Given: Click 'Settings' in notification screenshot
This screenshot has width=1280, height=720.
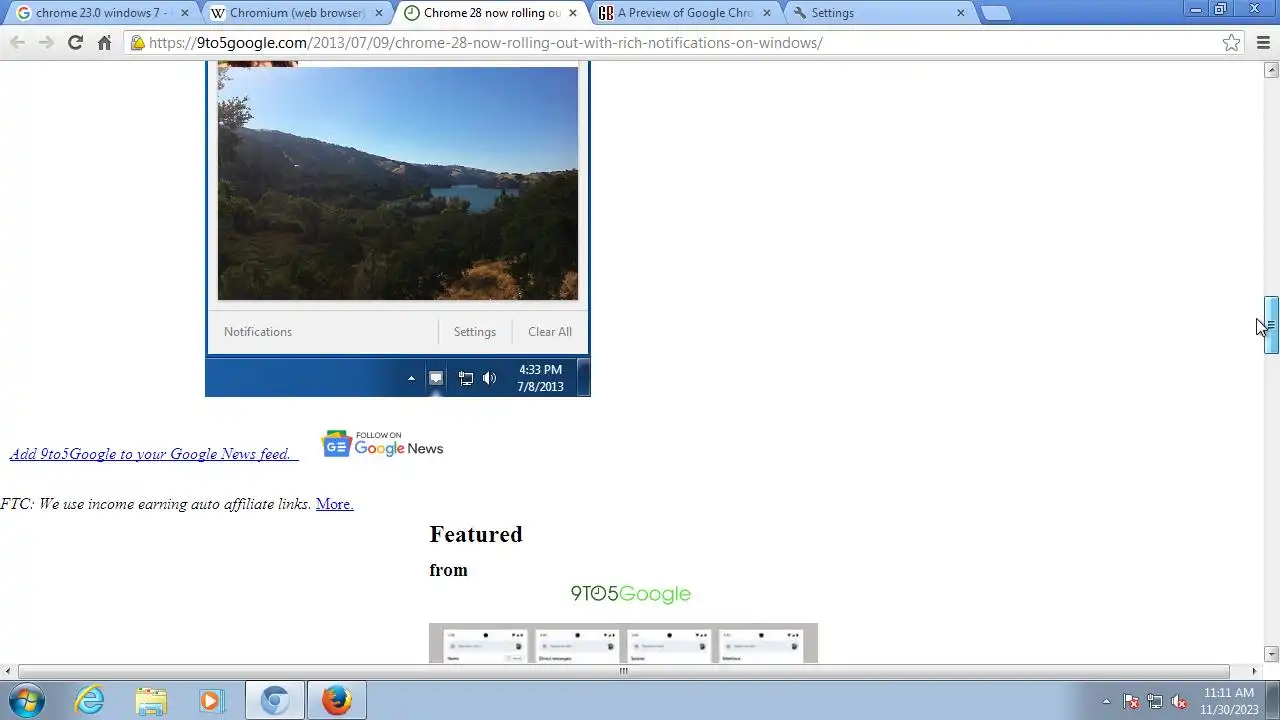Looking at the screenshot, I should [475, 332].
